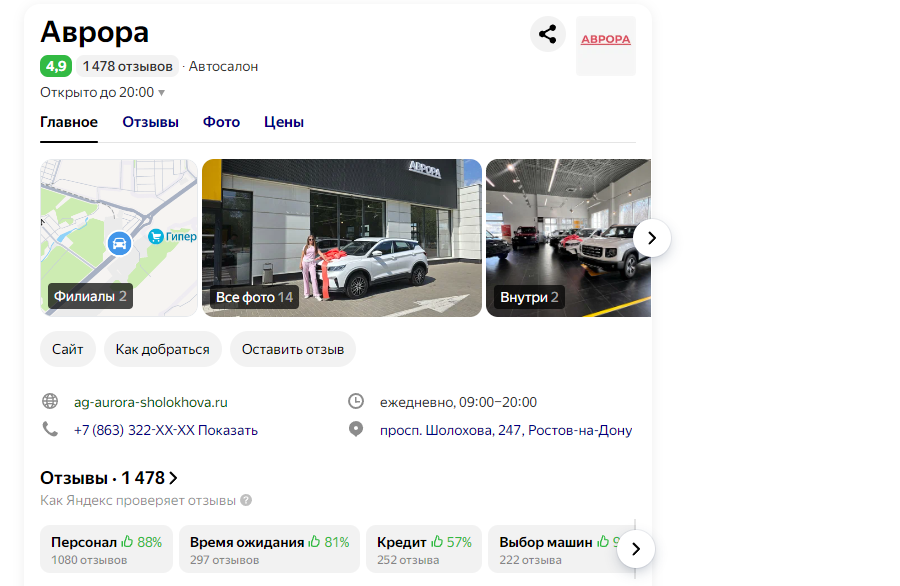Viewport: 900px width, 586px height.
Task: Click the ежедневно, 09:00–20:00 hours text
Action: 458,402
